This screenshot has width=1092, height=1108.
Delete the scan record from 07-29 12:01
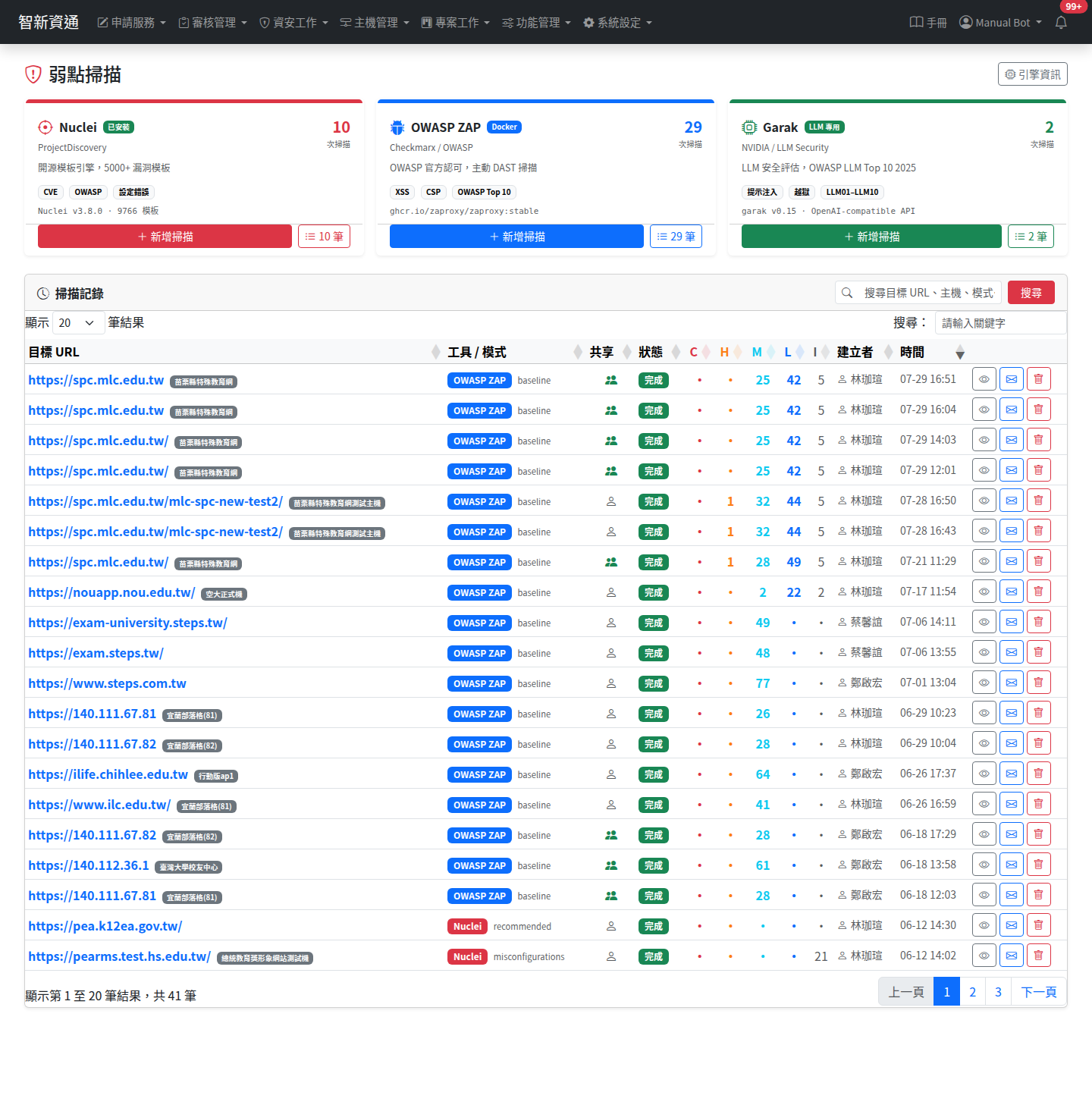pos(1038,470)
